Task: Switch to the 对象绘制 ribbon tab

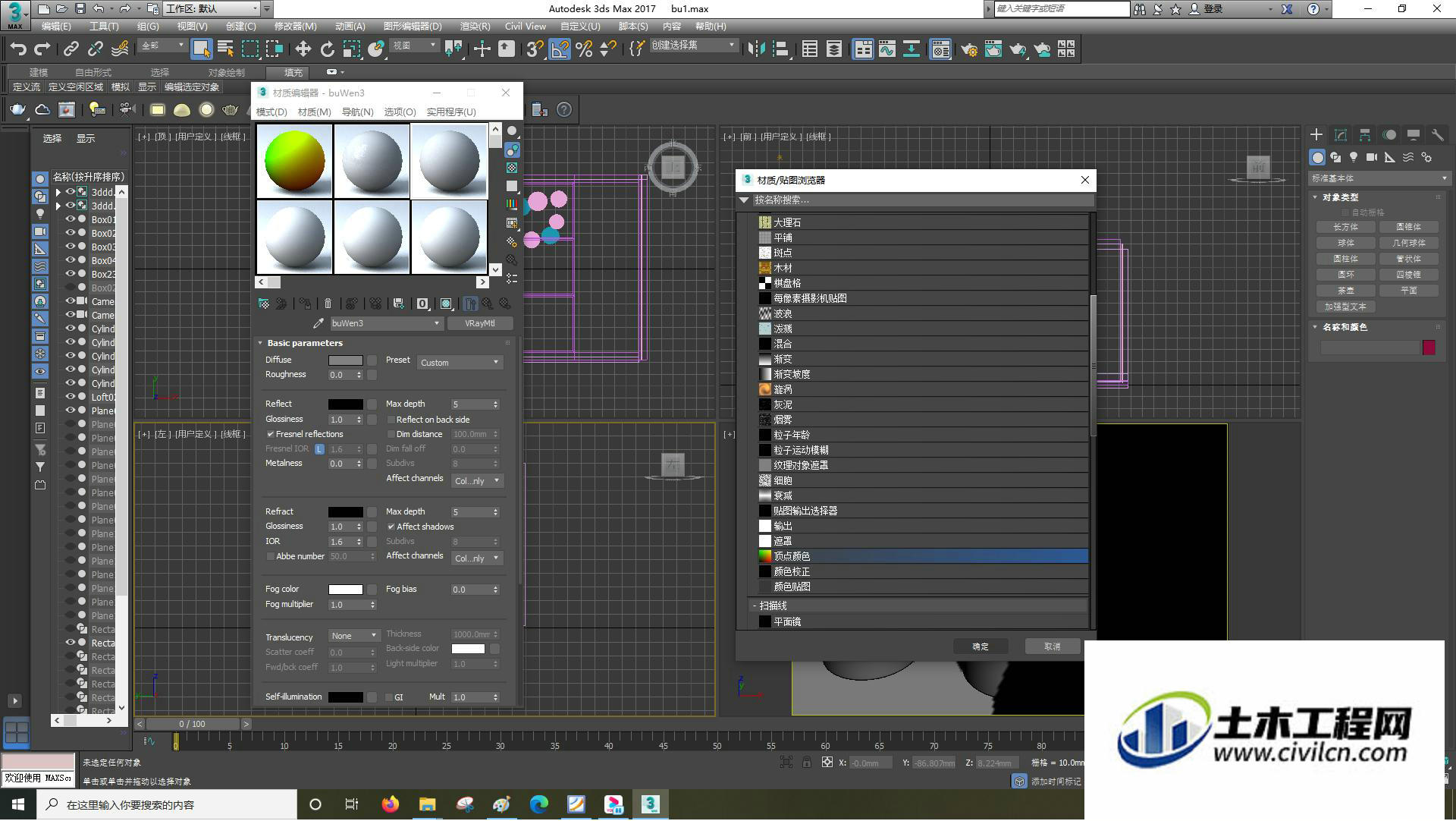Action: 226,73
